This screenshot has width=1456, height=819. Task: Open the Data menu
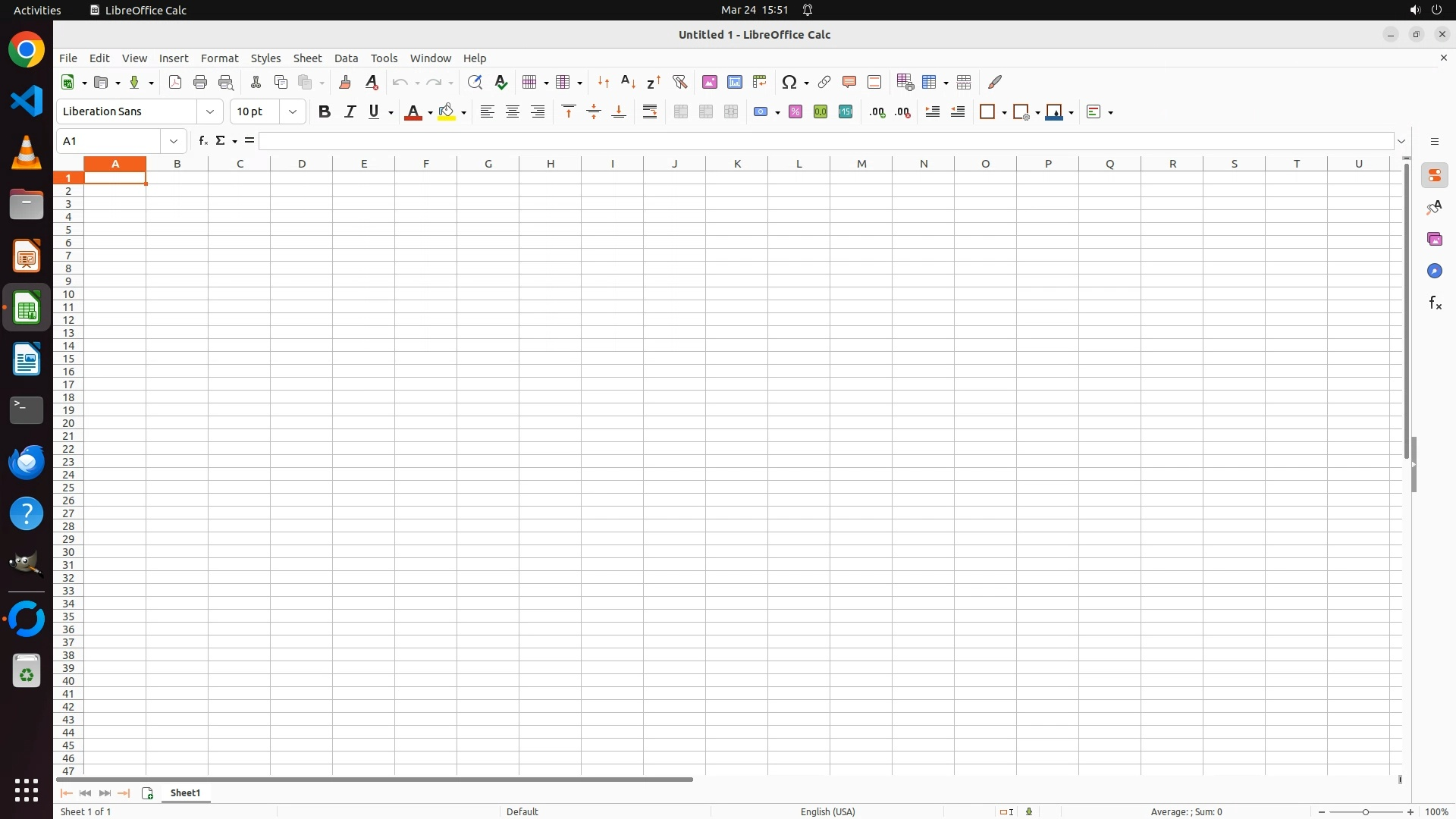coord(346,58)
